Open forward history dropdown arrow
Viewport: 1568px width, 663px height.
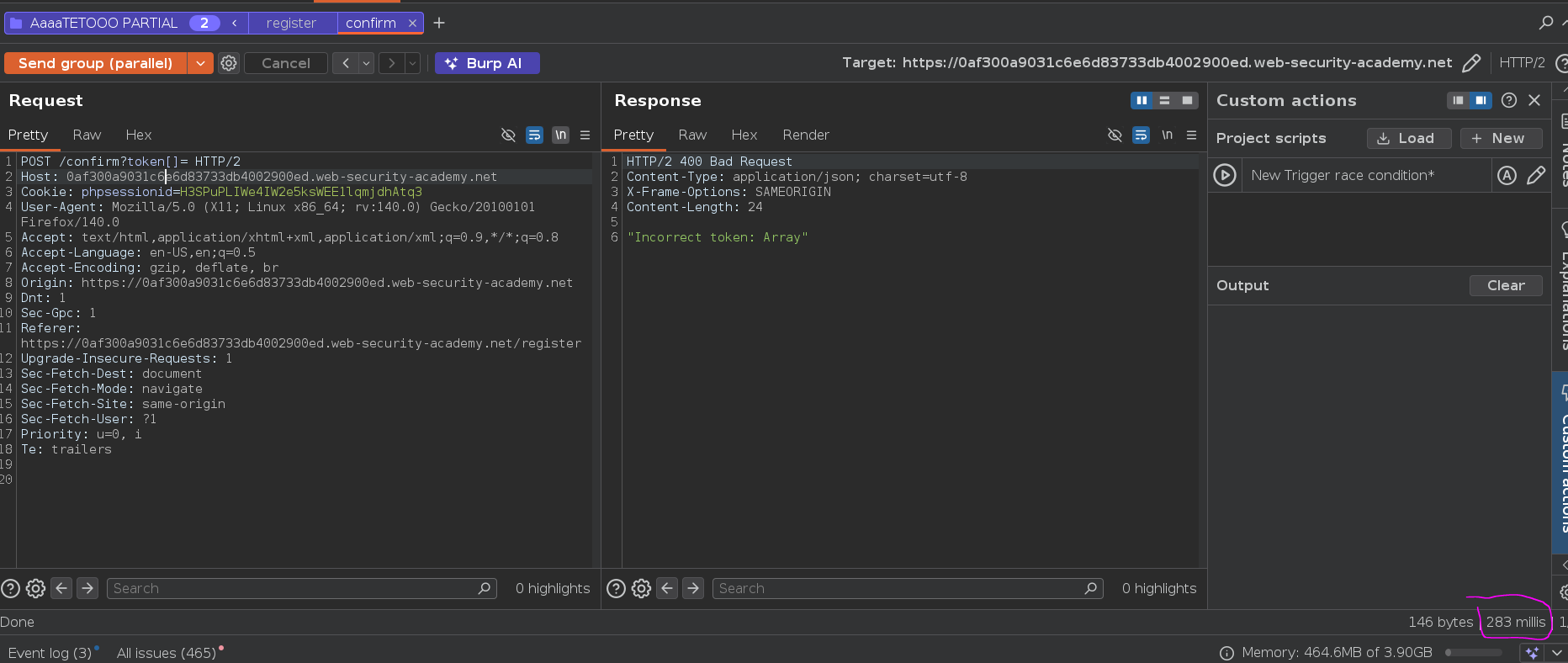click(412, 63)
